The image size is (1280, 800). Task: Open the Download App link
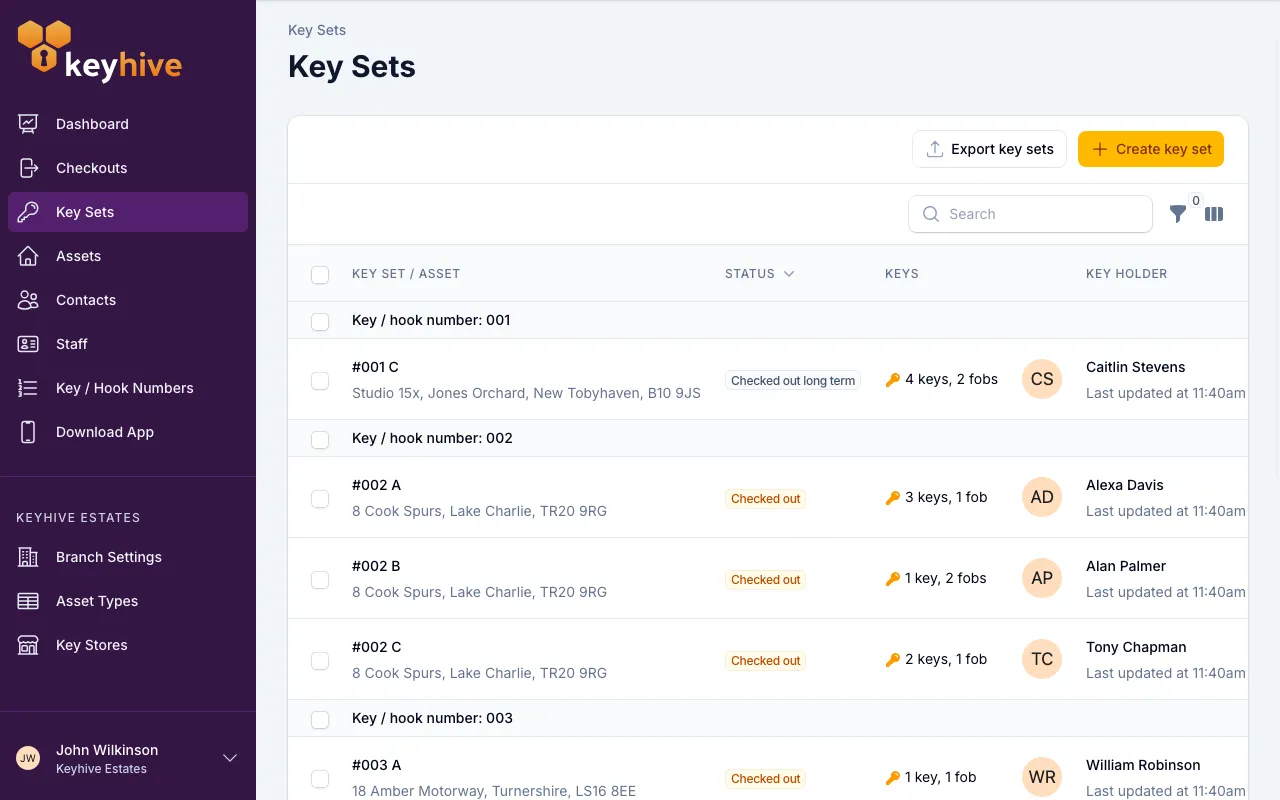click(x=128, y=432)
